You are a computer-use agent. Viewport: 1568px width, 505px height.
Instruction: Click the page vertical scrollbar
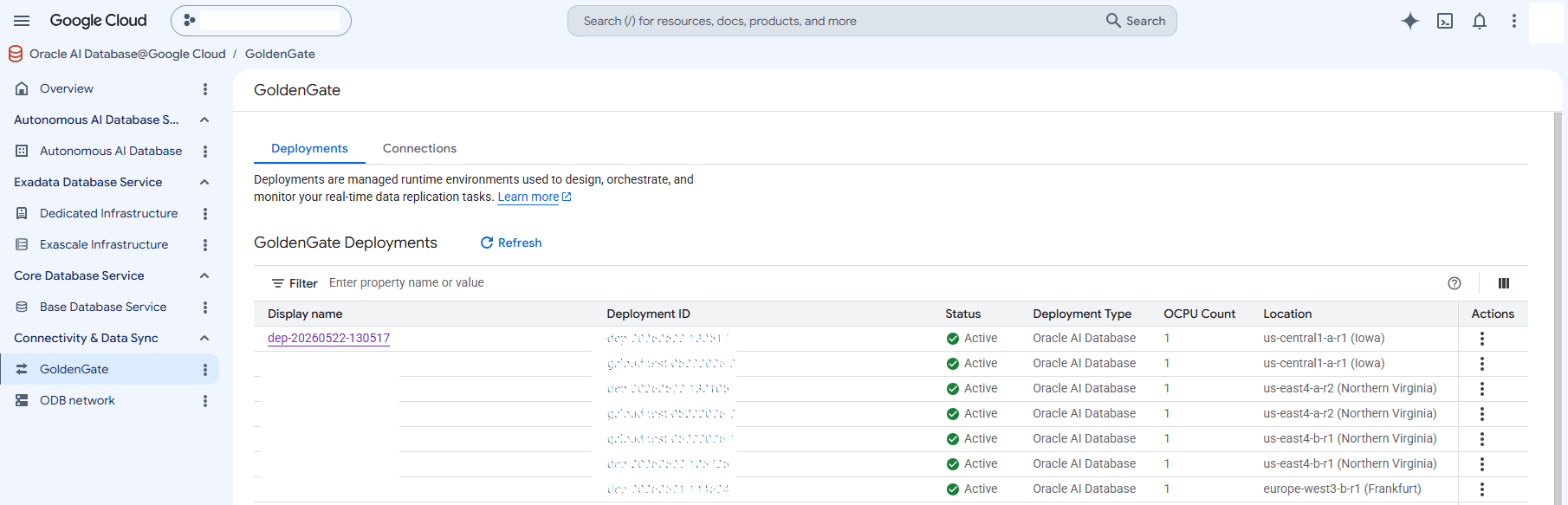coord(1558,308)
